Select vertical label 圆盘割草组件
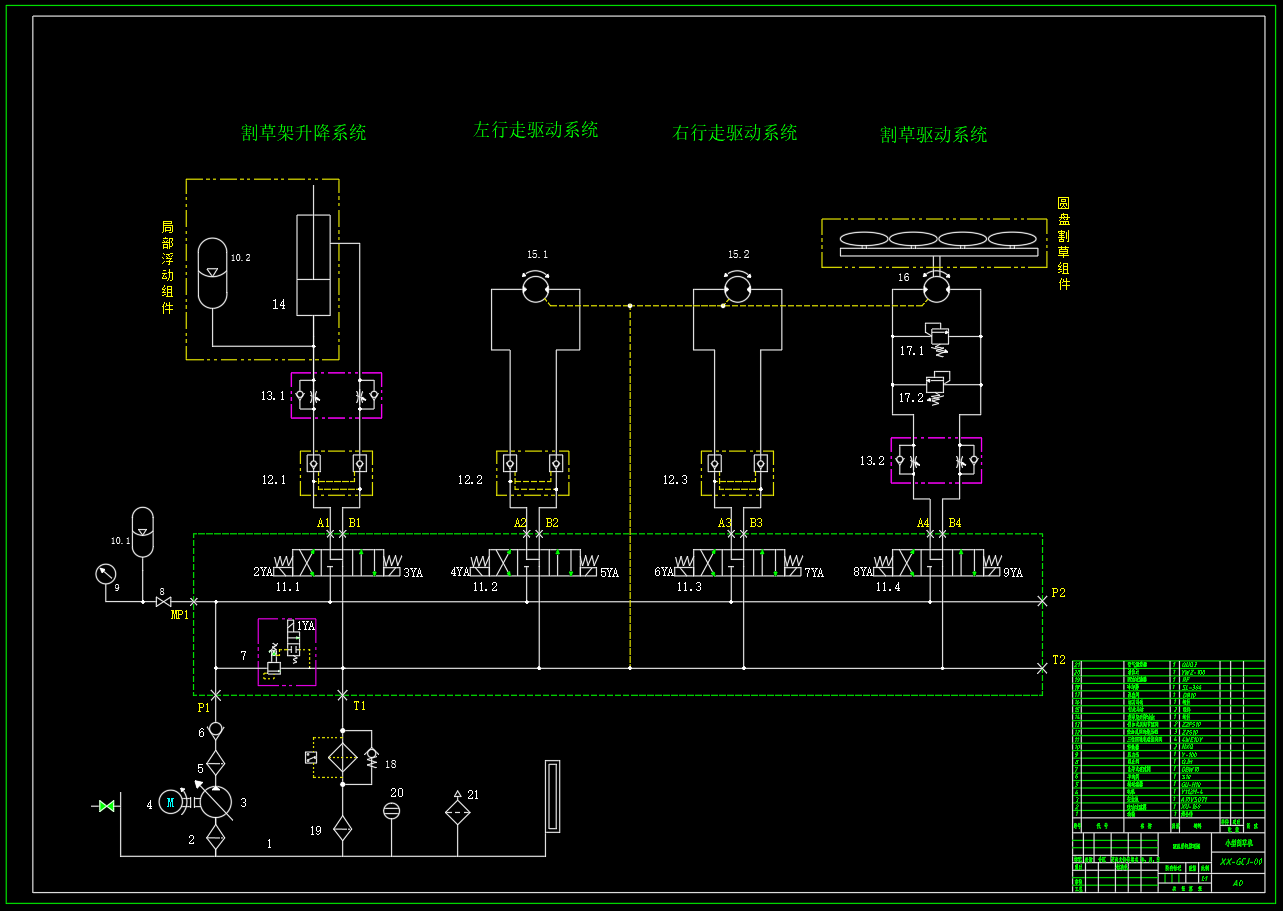 (x=1064, y=243)
